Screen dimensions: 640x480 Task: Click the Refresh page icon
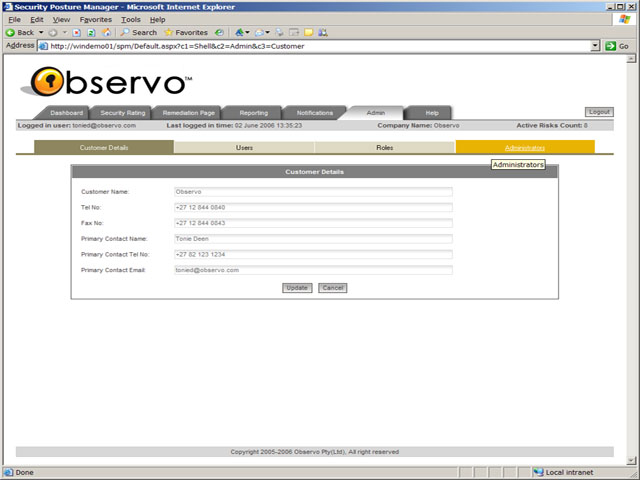point(91,33)
